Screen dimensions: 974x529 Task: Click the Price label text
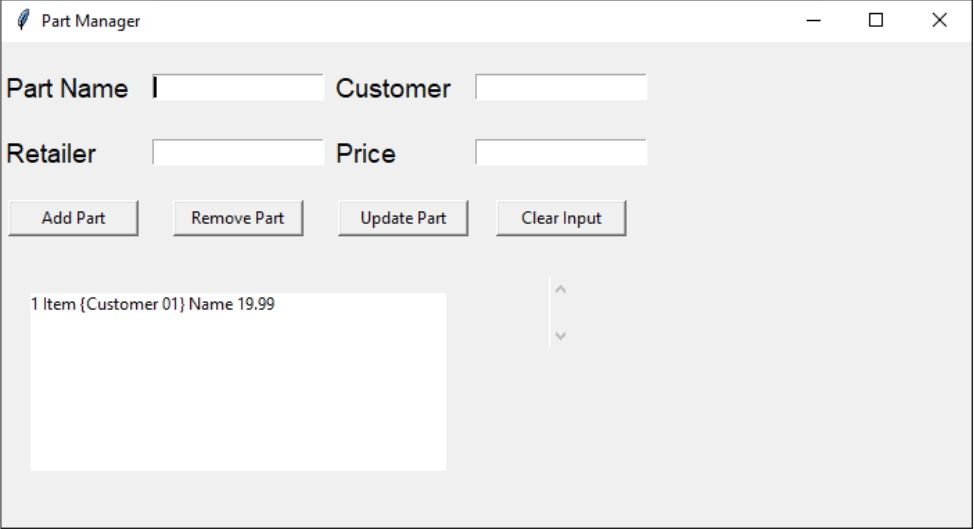tap(366, 153)
